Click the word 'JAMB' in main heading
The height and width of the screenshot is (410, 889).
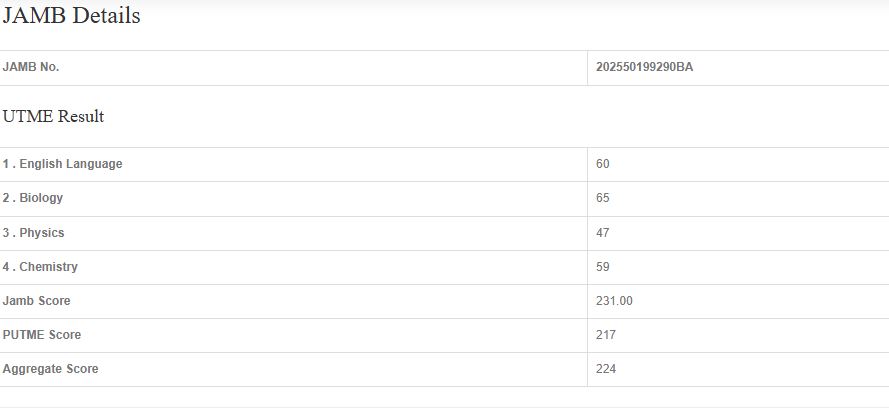35,16
